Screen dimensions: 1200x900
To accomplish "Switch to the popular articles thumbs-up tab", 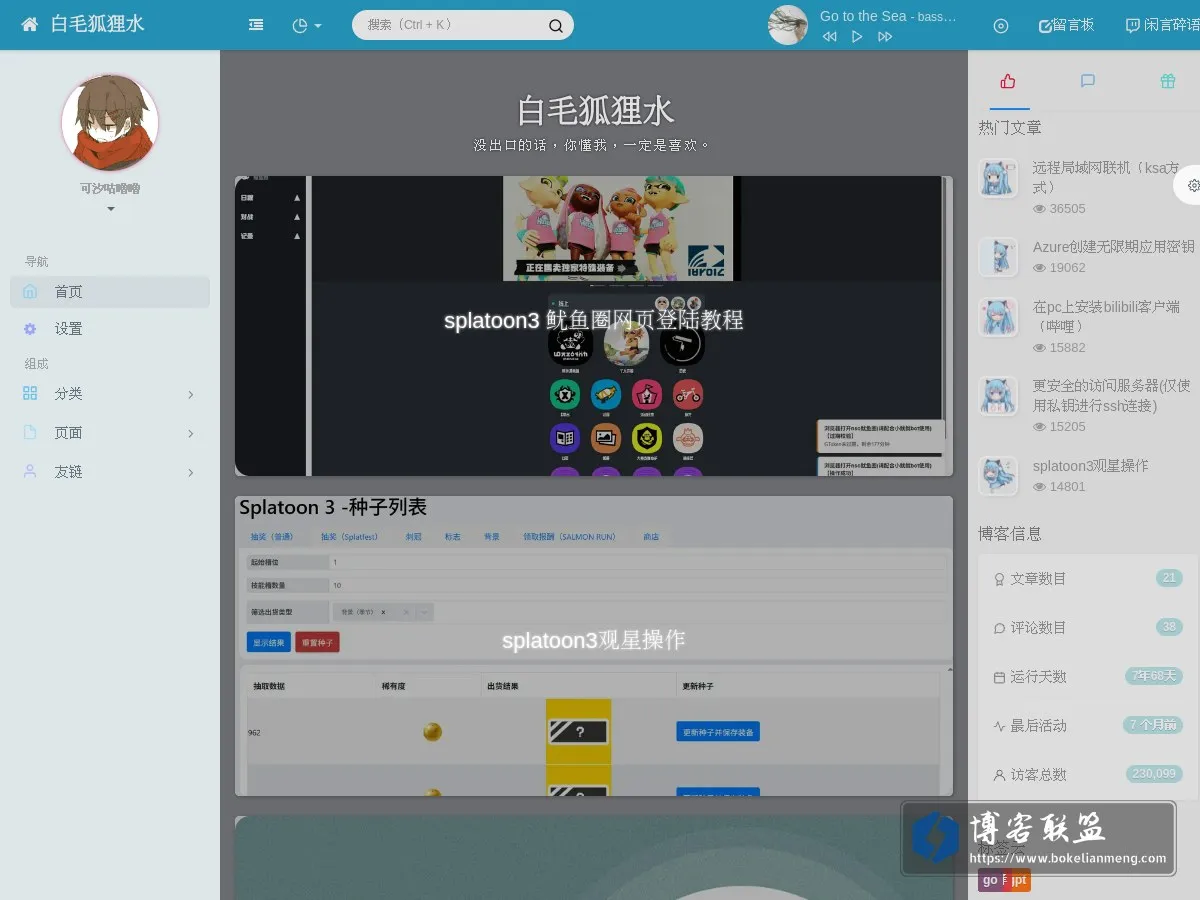I will click(1008, 81).
